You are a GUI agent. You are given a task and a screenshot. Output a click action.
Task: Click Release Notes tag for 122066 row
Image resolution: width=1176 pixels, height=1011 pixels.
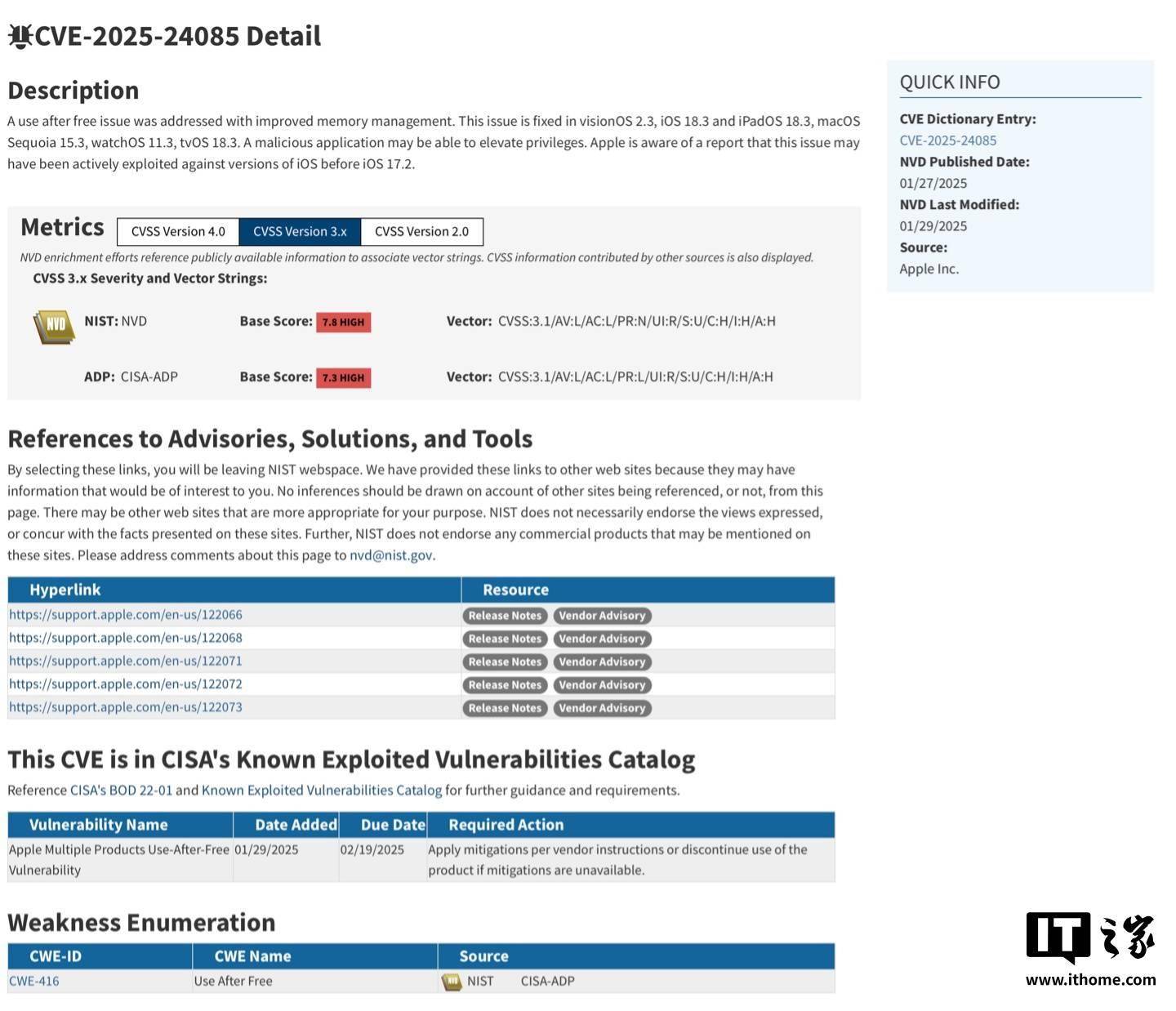coord(505,616)
